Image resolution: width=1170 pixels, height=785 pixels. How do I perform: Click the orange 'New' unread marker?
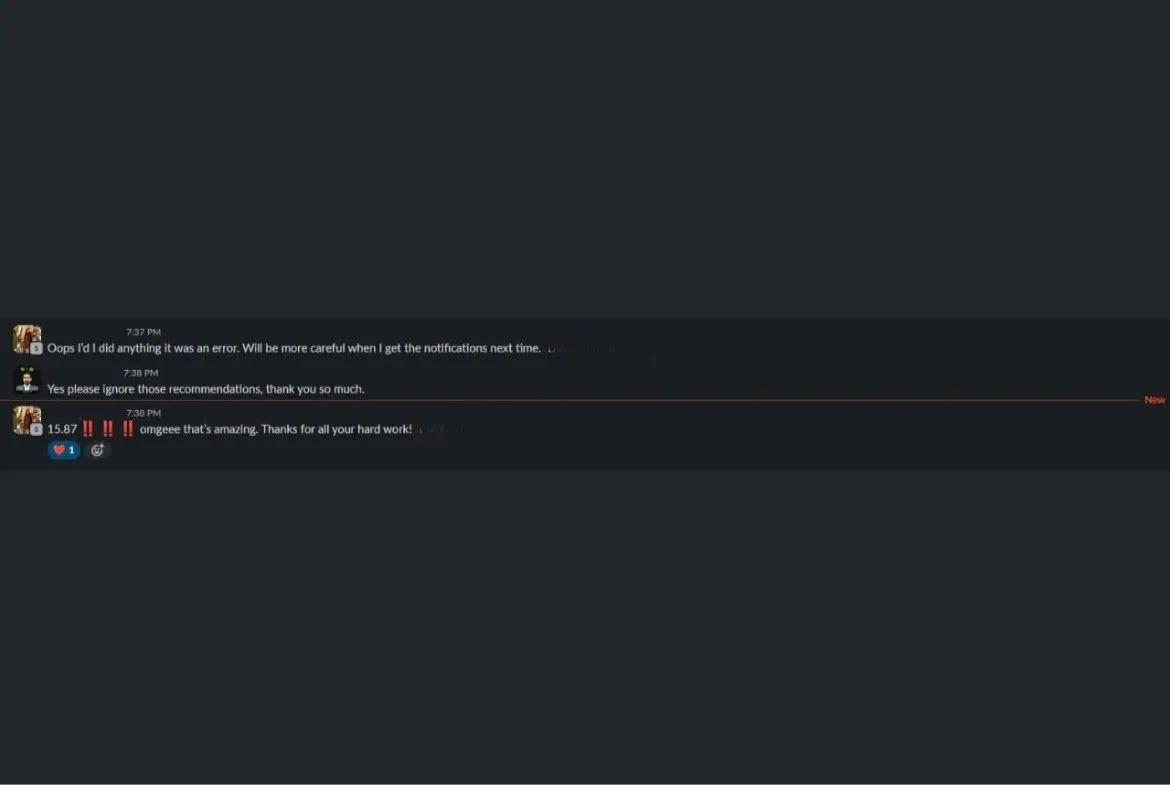pos(1154,400)
